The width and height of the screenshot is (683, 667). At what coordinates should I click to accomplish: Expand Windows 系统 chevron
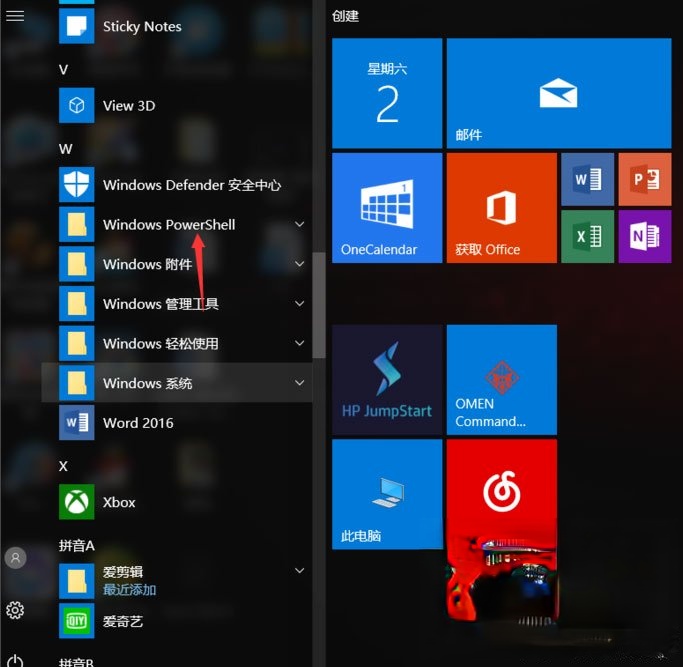pos(300,383)
